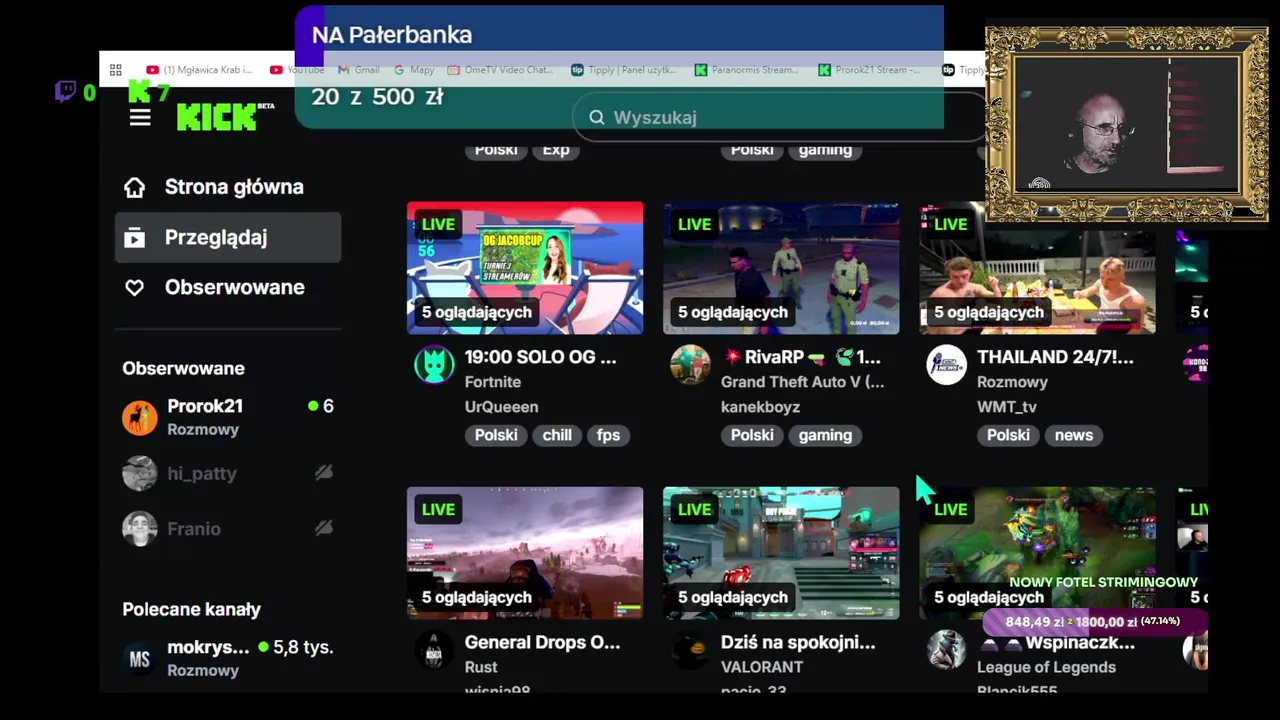The image size is (1280, 720).
Task: Click Polski tag under kanekboyz stream
Action: tap(752, 435)
